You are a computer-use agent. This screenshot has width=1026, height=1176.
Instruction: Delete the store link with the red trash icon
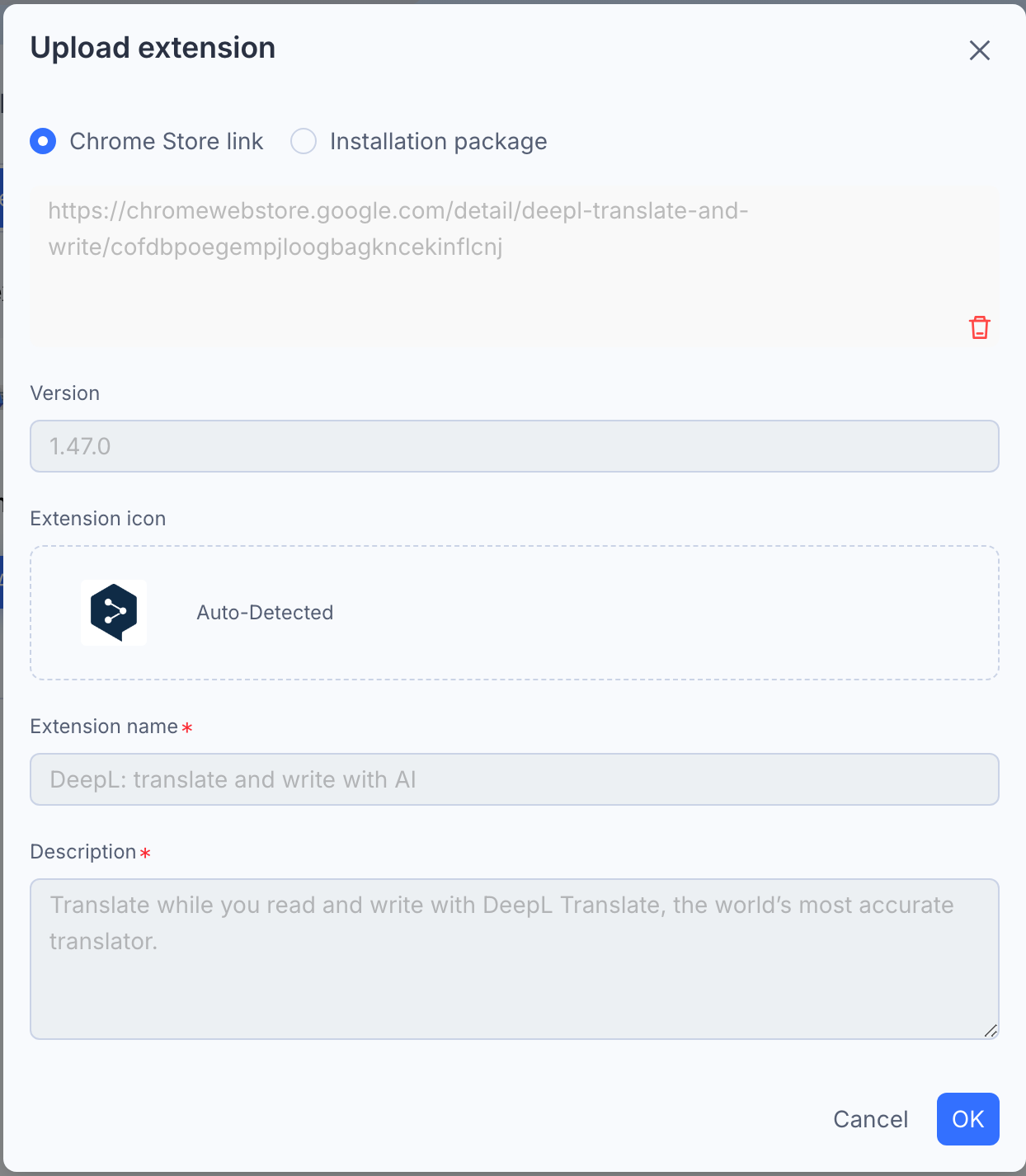[x=979, y=327]
